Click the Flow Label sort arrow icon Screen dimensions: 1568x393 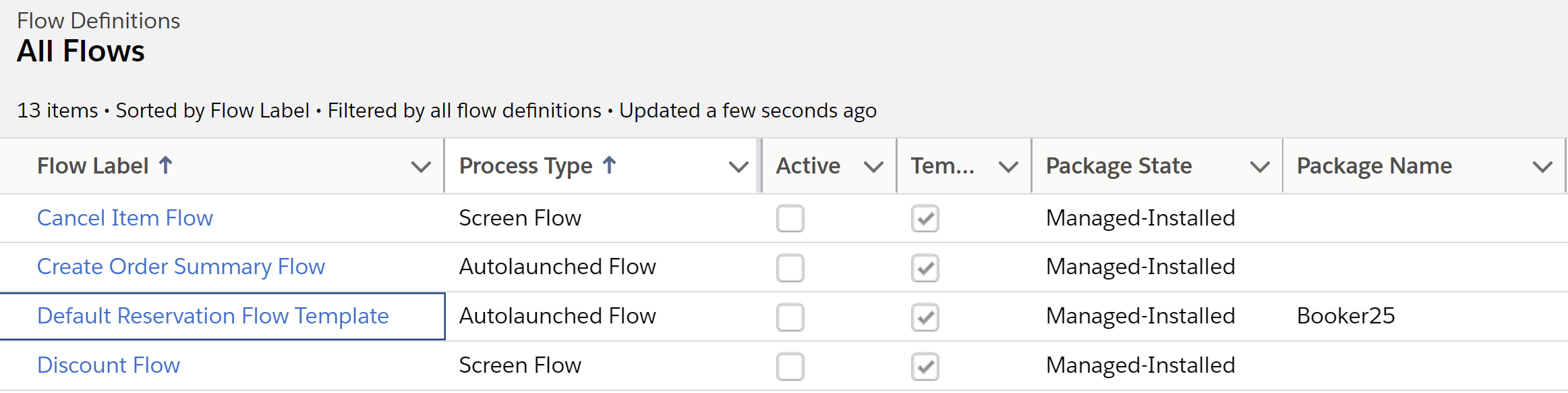coord(166,165)
